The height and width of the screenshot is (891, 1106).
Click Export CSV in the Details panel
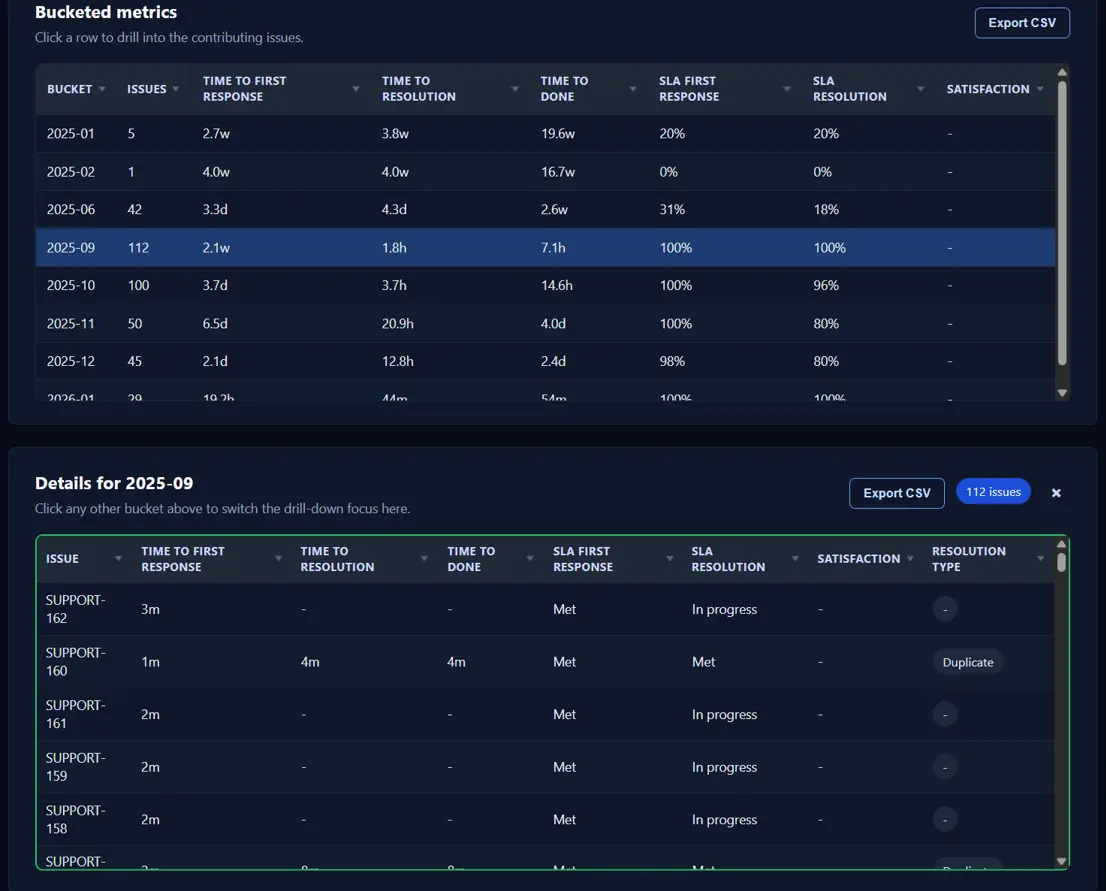896,492
